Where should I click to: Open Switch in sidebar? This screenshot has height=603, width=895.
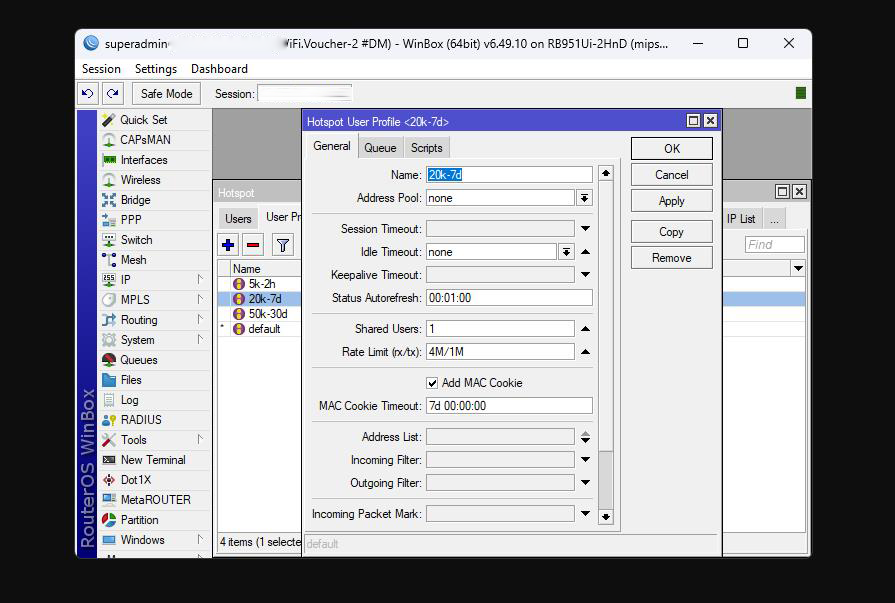(x=154, y=240)
